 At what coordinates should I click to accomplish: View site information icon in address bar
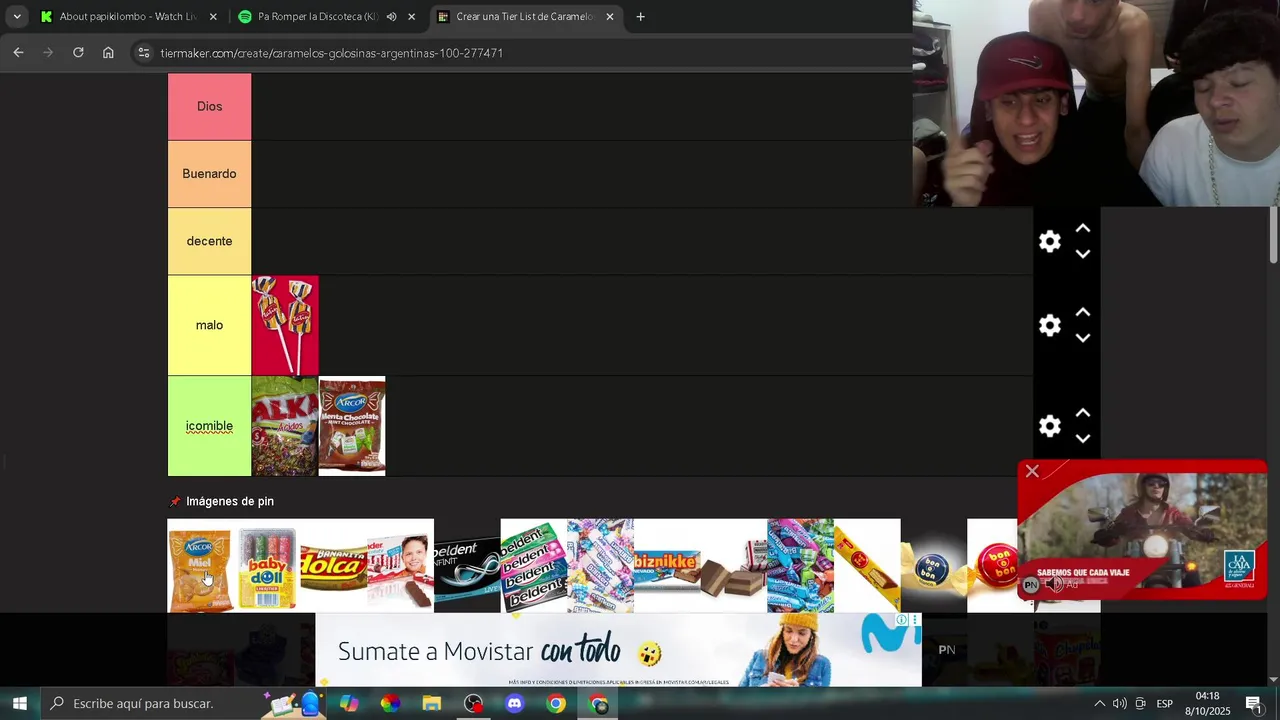click(x=144, y=52)
